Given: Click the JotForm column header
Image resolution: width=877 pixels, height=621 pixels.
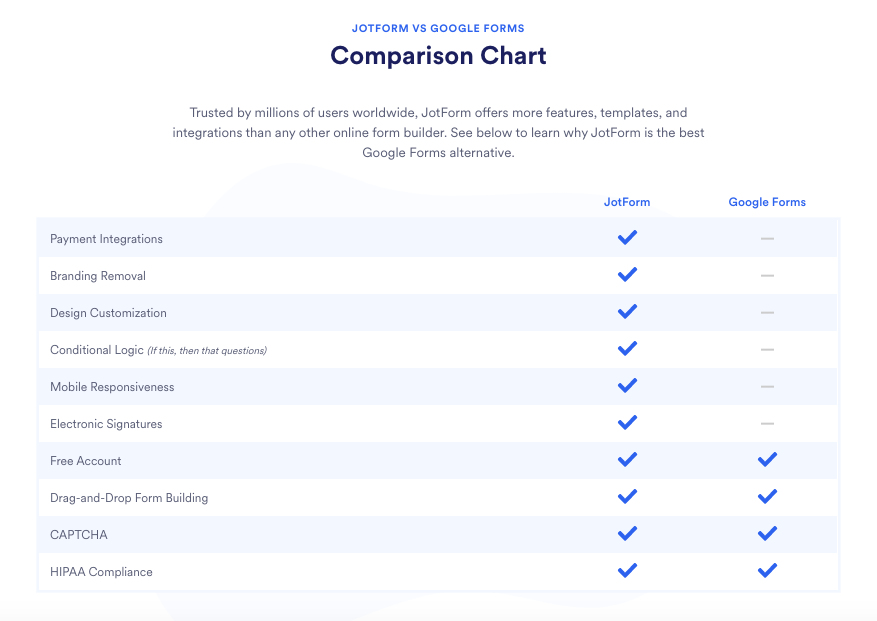Looking at the screenshot, I should [627, 202].
